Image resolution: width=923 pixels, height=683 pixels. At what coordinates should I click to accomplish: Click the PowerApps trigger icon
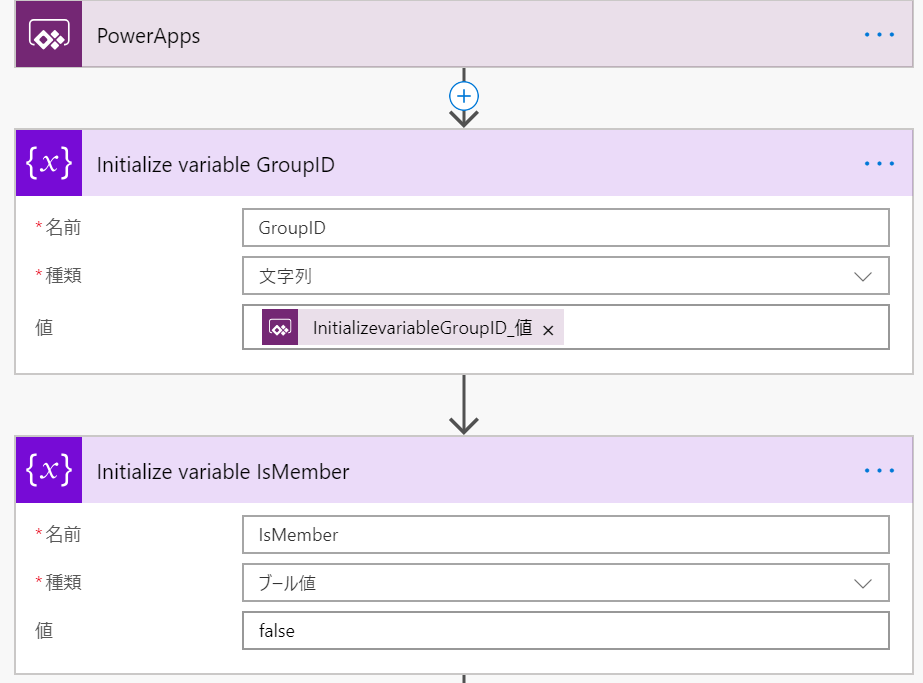48,34
